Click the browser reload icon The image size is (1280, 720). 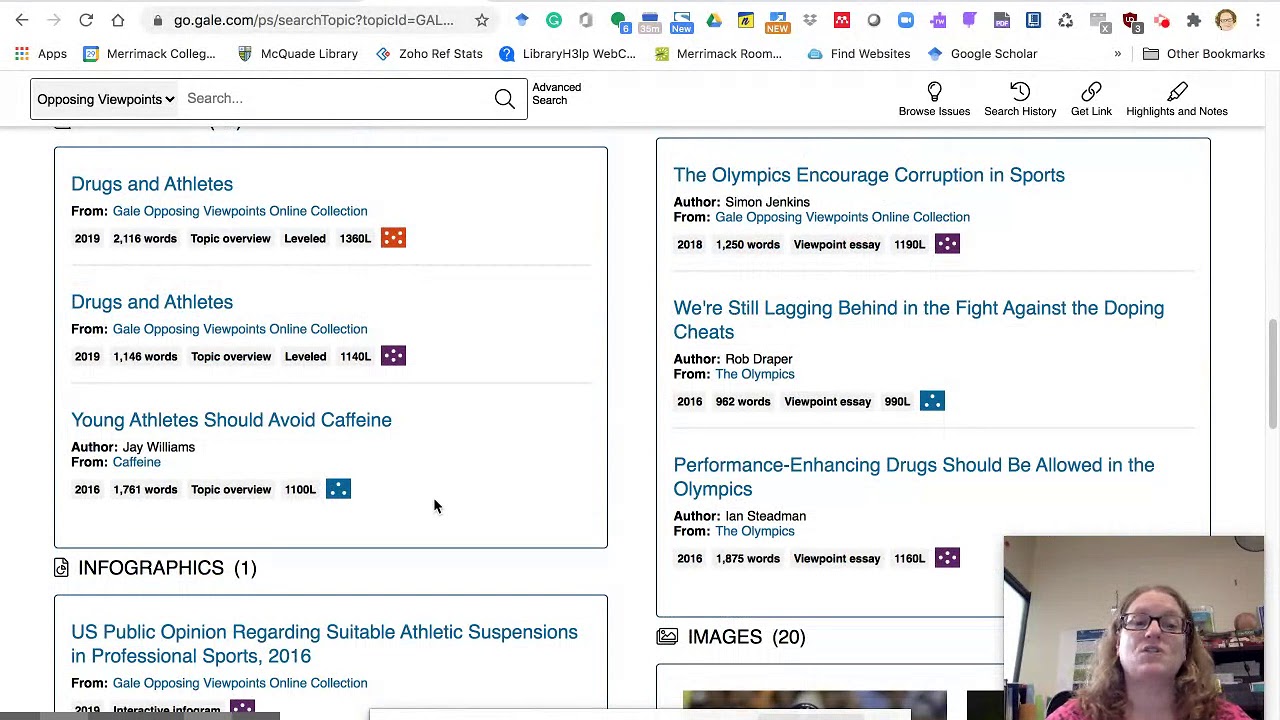click(x=86, y=20)
